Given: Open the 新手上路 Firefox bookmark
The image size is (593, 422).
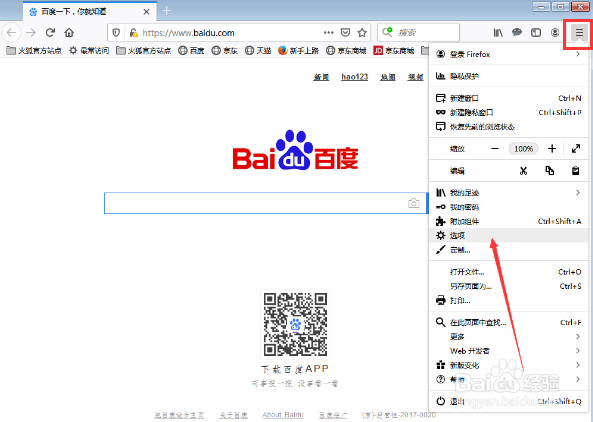Looking at the screenshot, I should click(298, 51).
